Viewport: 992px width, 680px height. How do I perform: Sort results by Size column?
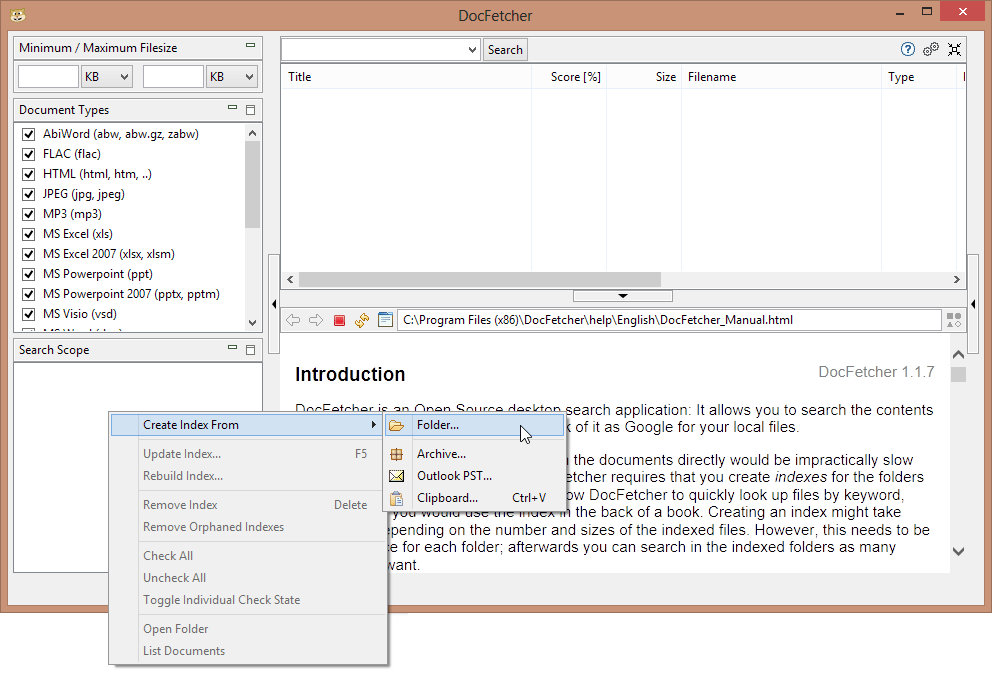[644, 77]
